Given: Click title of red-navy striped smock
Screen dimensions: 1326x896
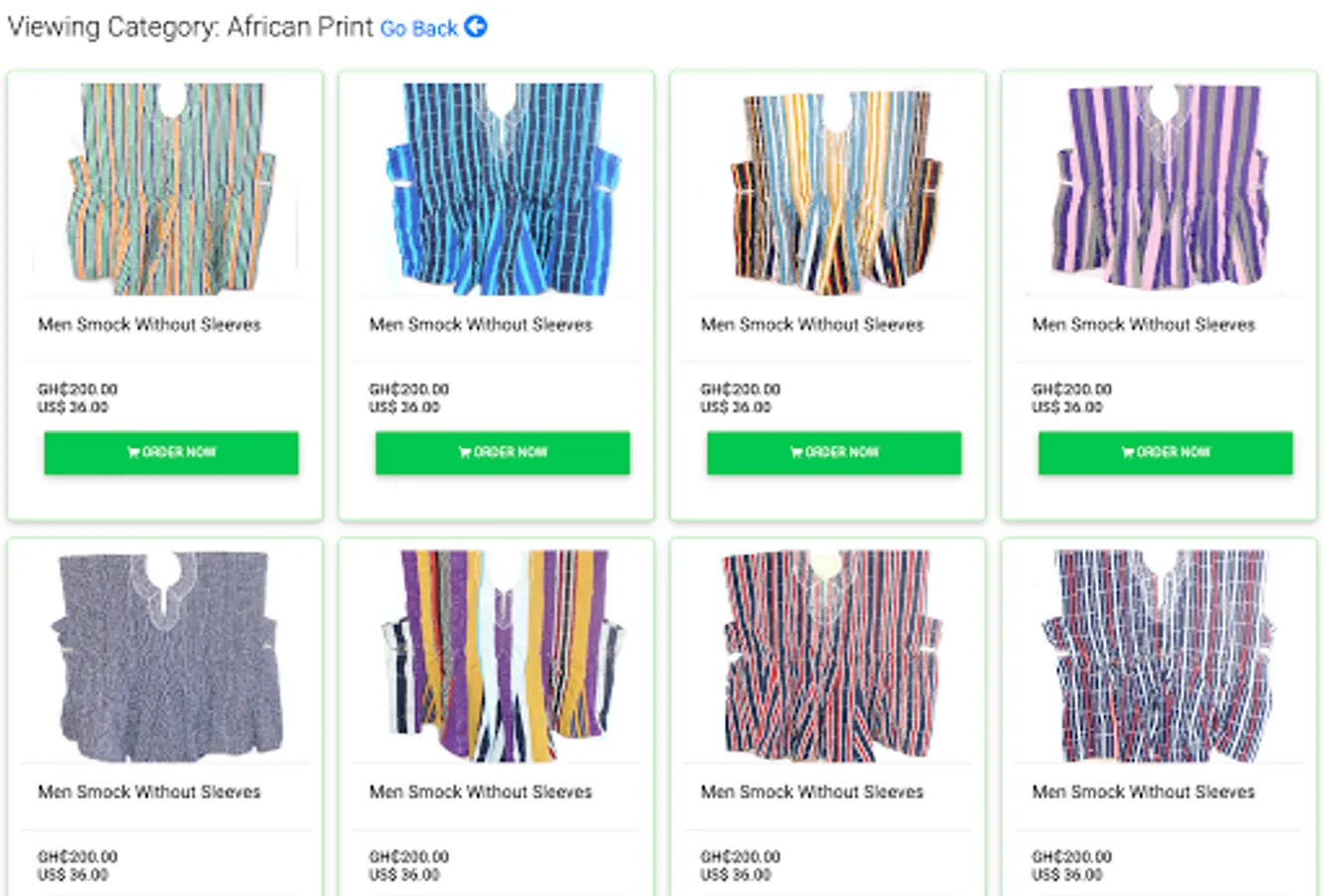Looking at the screenshot, I should (x=812, y=791).
